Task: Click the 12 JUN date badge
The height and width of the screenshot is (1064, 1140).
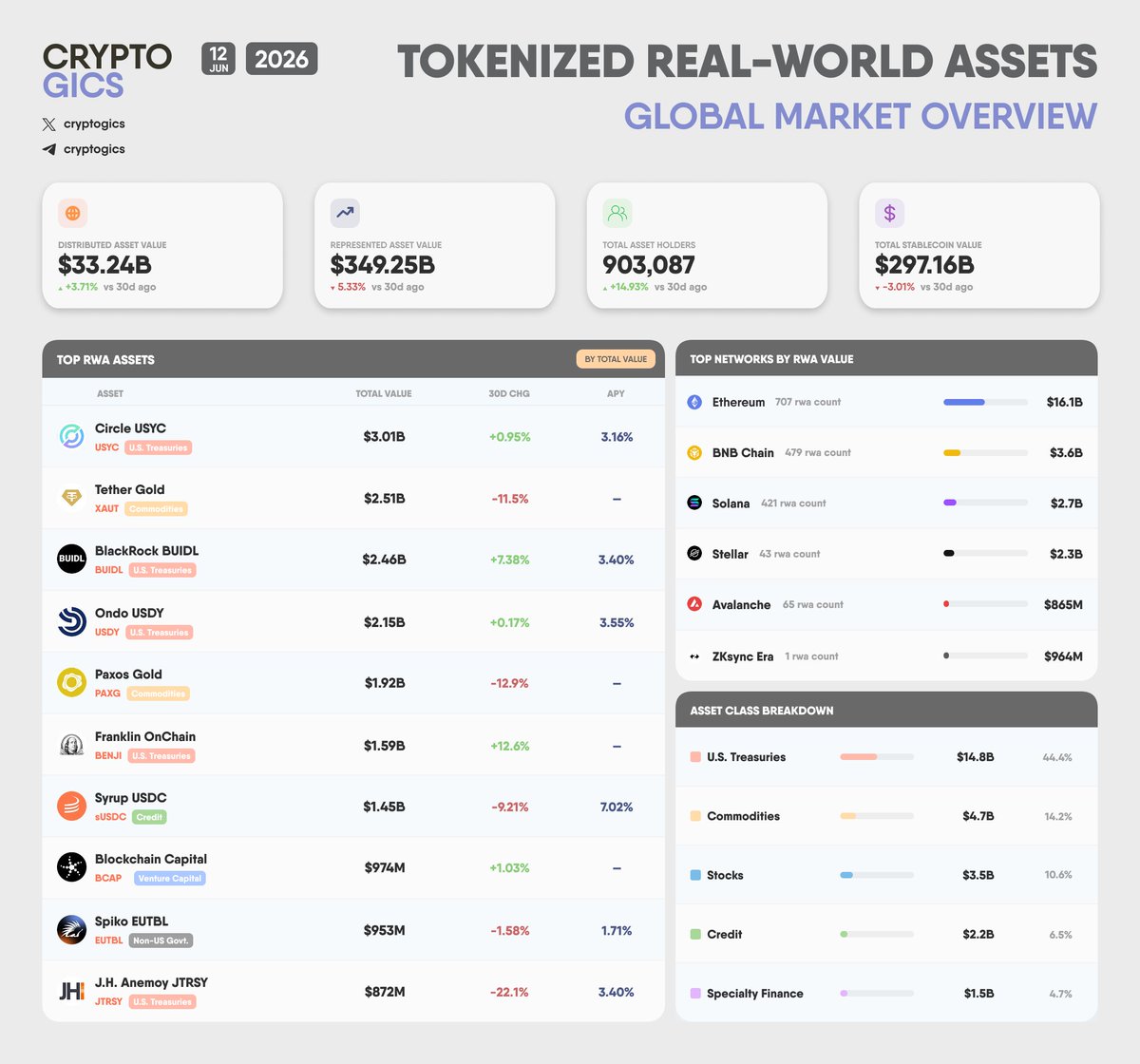Action: point(218,59)
